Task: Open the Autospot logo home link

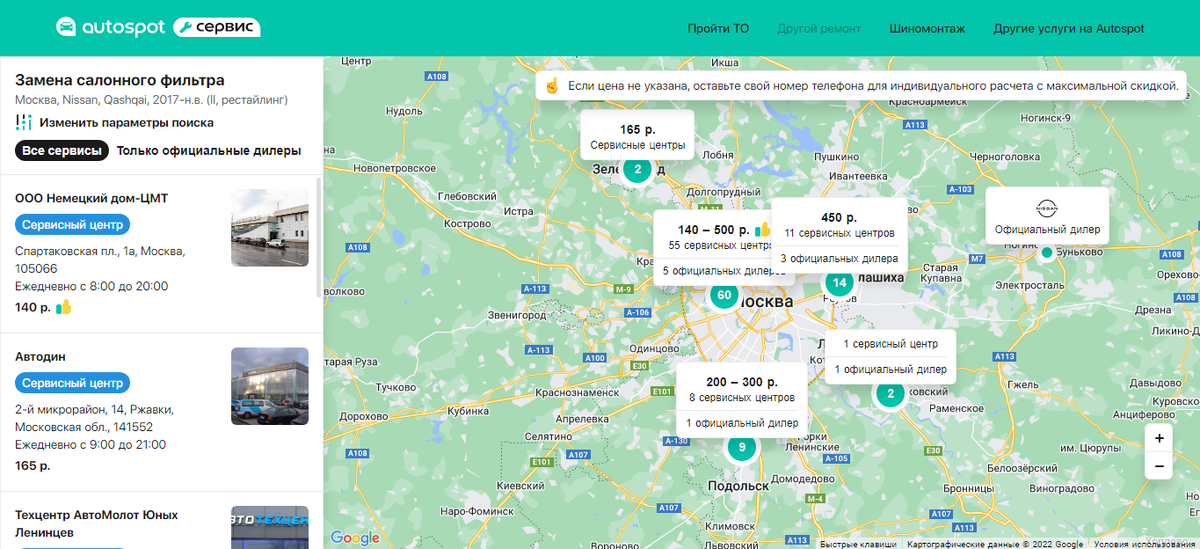Action: 111,28
